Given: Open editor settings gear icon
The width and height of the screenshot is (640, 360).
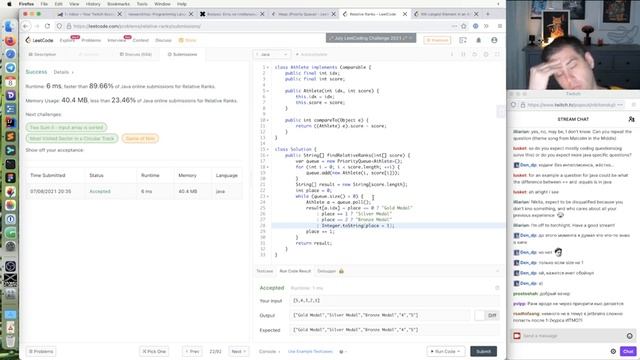Looking at the screenshot, I should click(486, 54).
